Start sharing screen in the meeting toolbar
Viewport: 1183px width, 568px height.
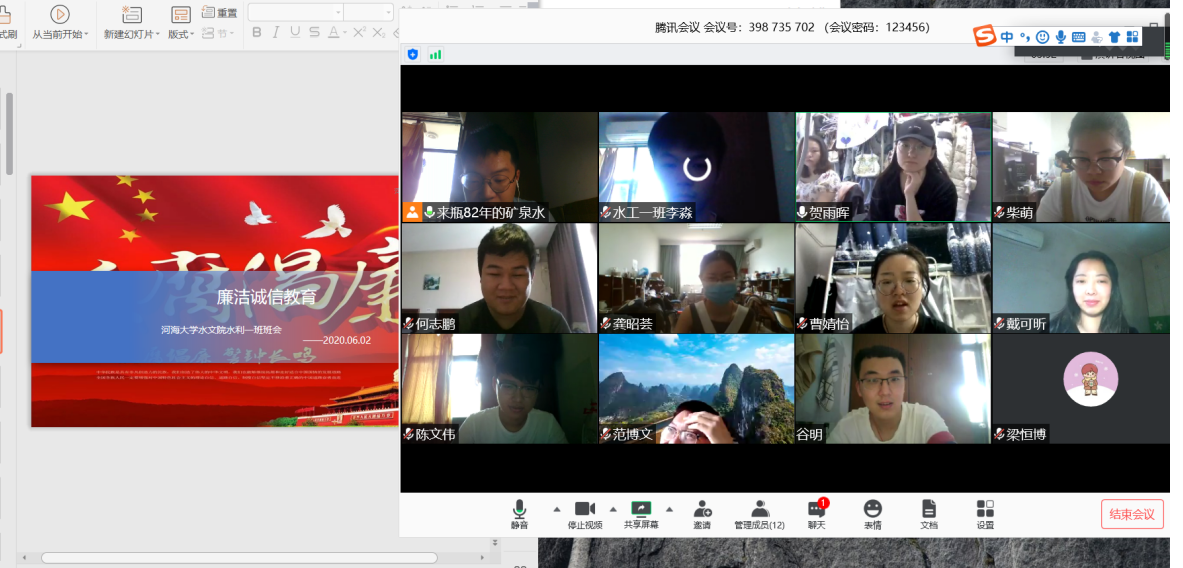(x=641, y=514)
